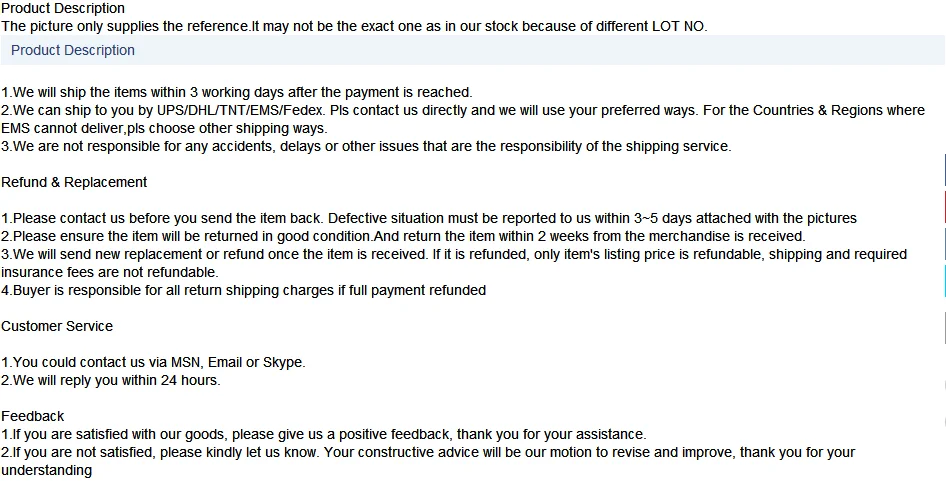The height and width of the screenshot is (481, 946).
Task: Click the top Product Description heading text
Action: pos(63,8)
